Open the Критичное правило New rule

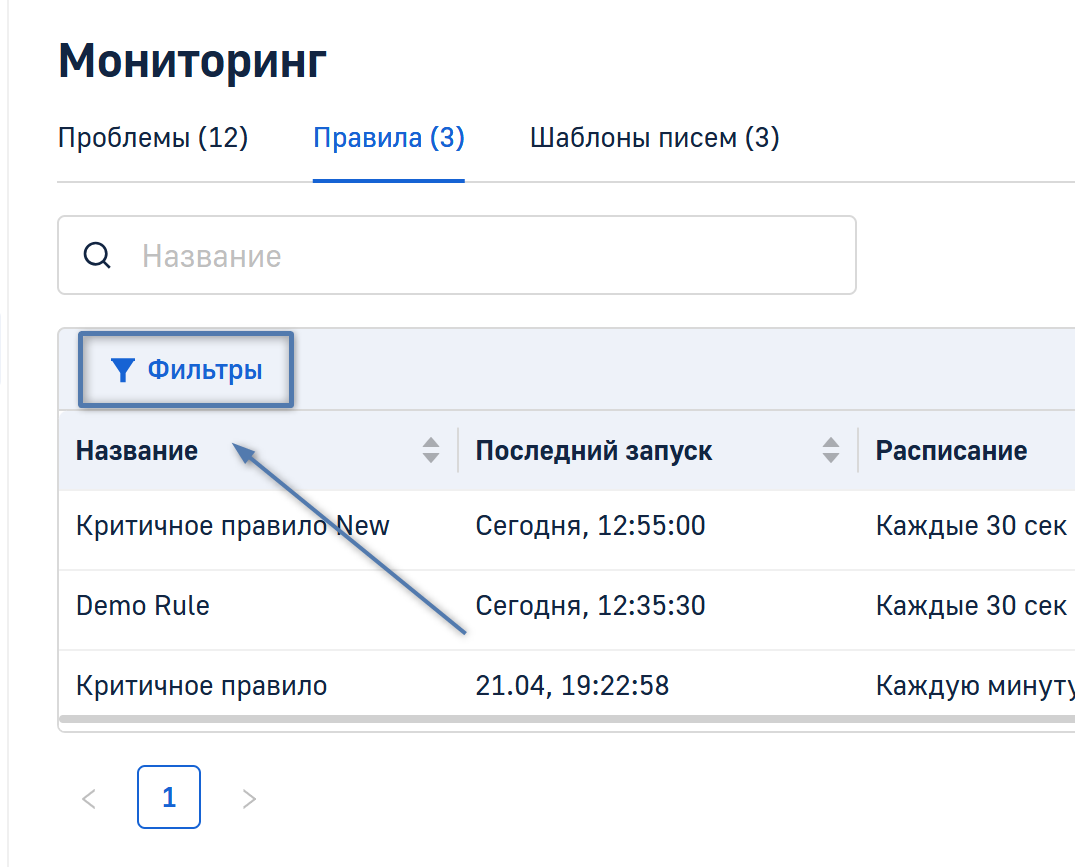(232, 526)
